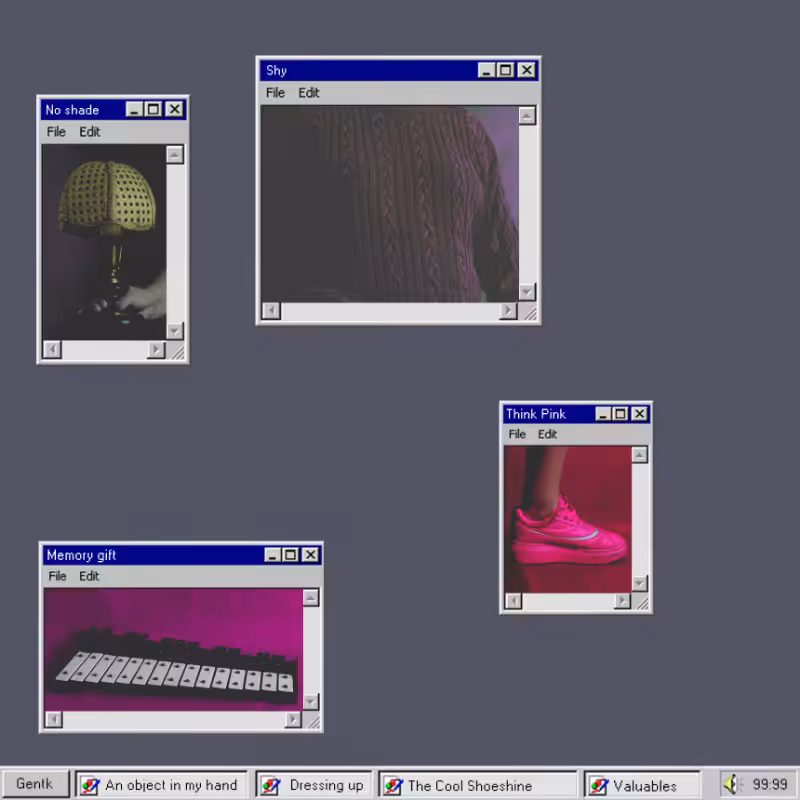Click scroll up arrow in No shade window
800x800 pixels.
(x=174, y=155)
